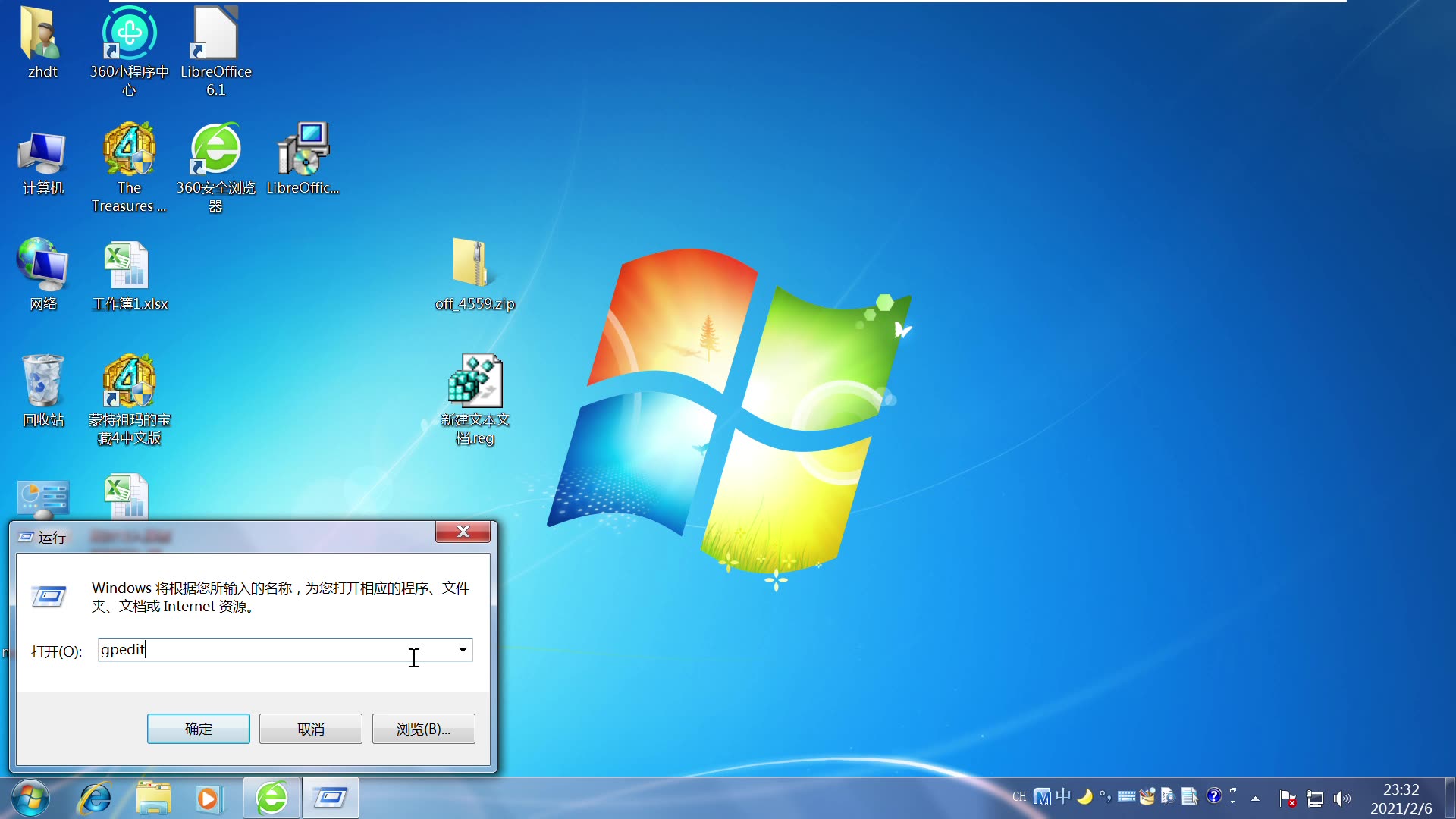Open the CH language selector
The width and height of the screenshot is (1456, 819).
[x=1019, y=797]
